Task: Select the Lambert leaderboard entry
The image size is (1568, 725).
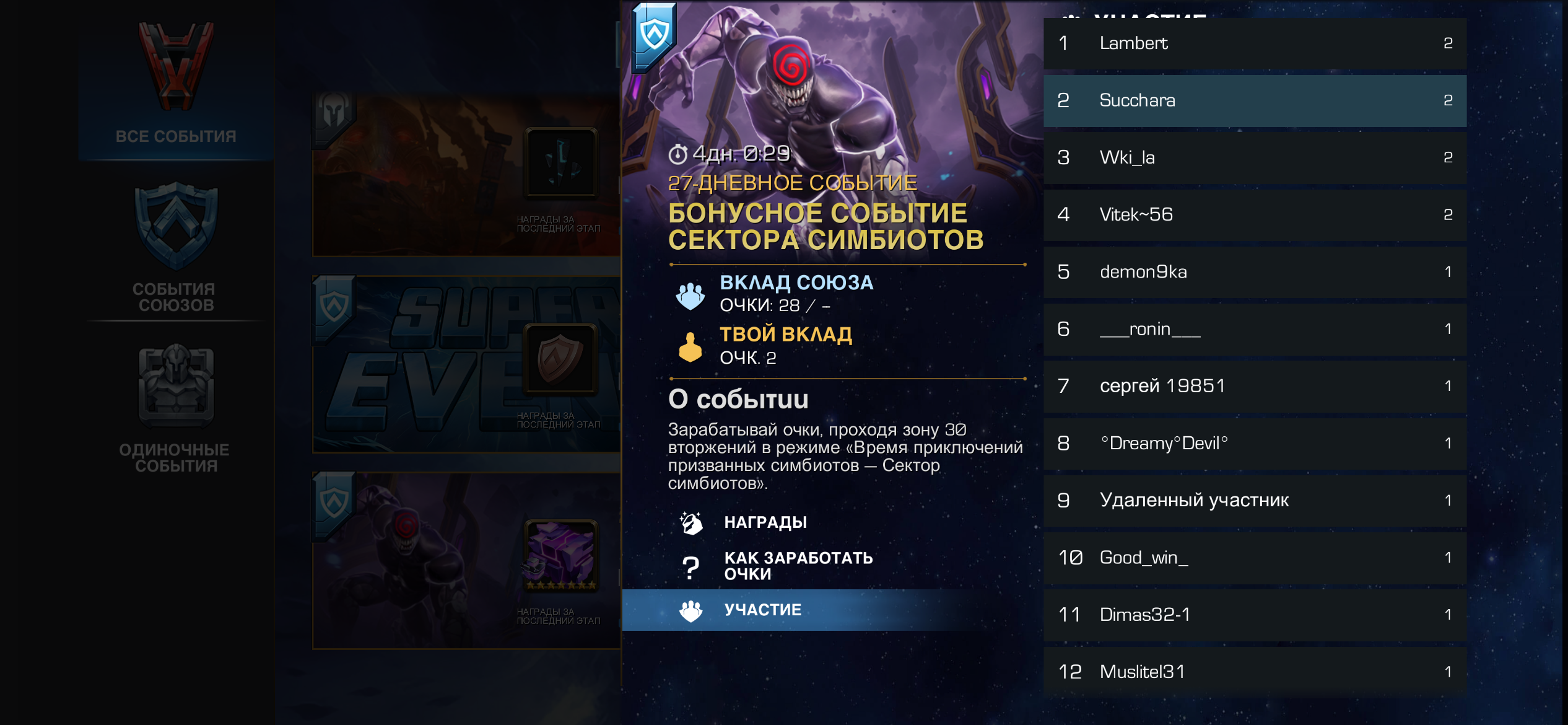Action: pos(1255,43)
